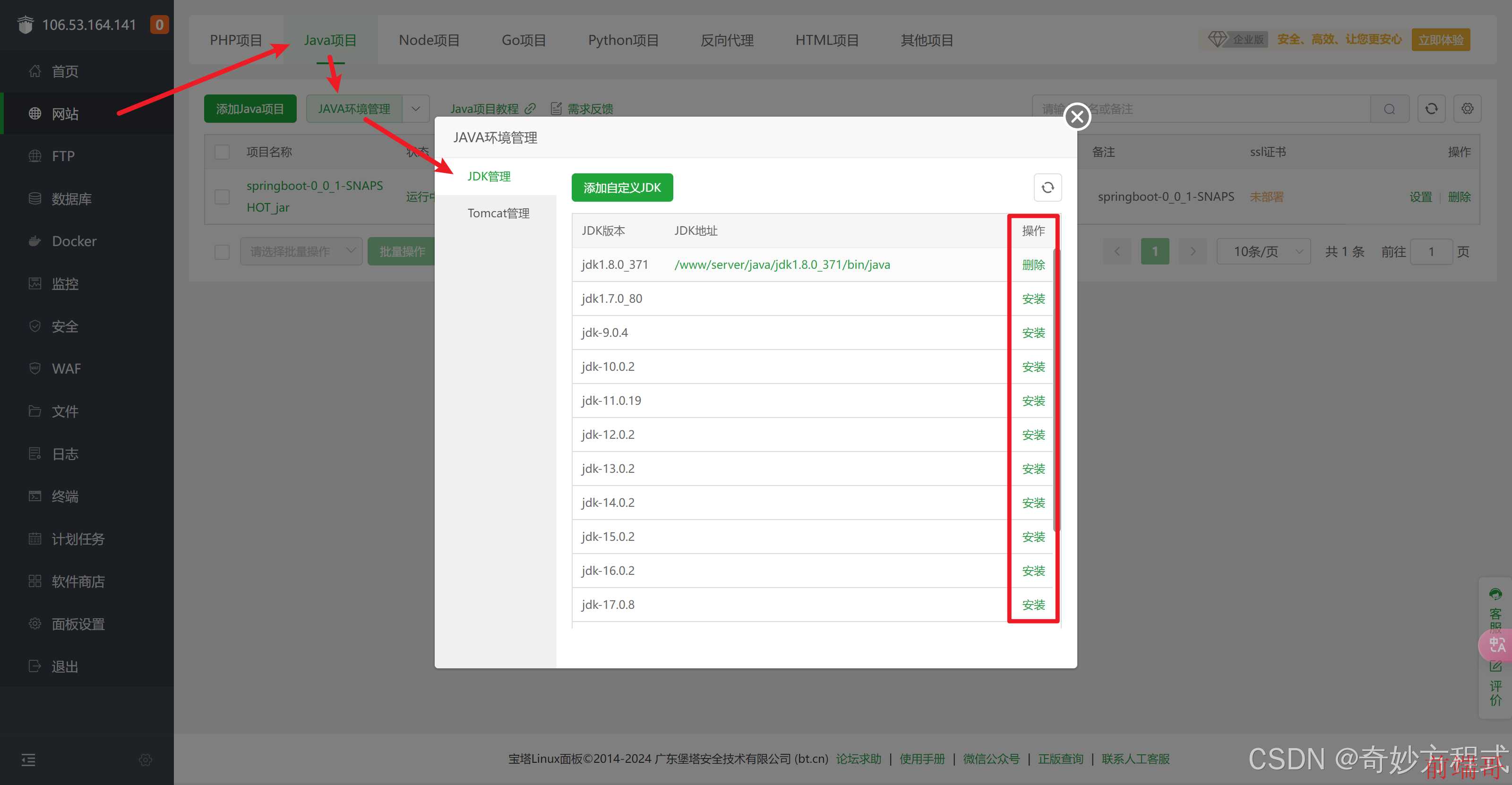The width and height of the screenshot is (1512, 785).
Task: Switch to the 其他项目 tab
Action: (x=927, y=41)
